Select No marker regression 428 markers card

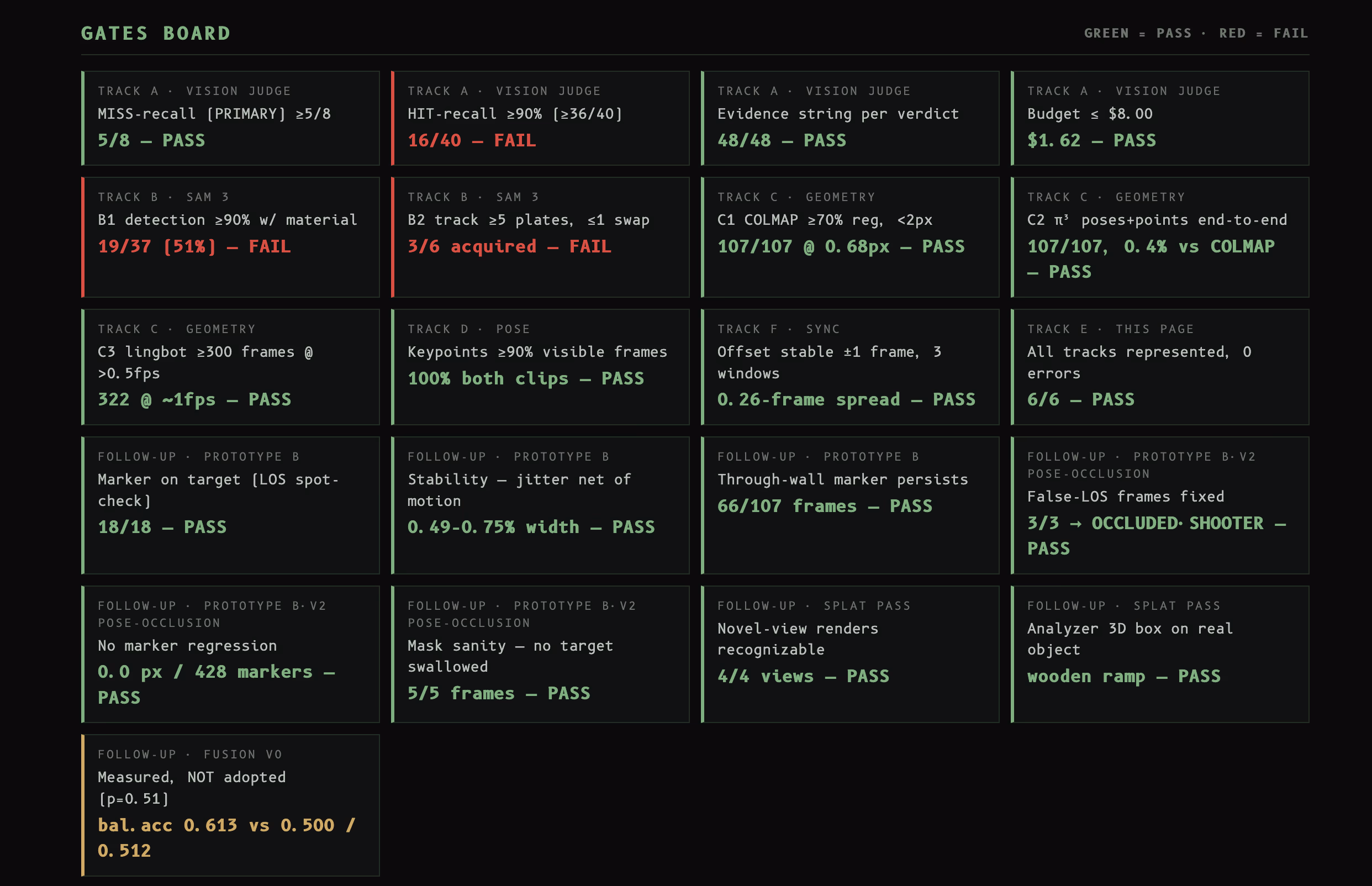click(230, 654)
